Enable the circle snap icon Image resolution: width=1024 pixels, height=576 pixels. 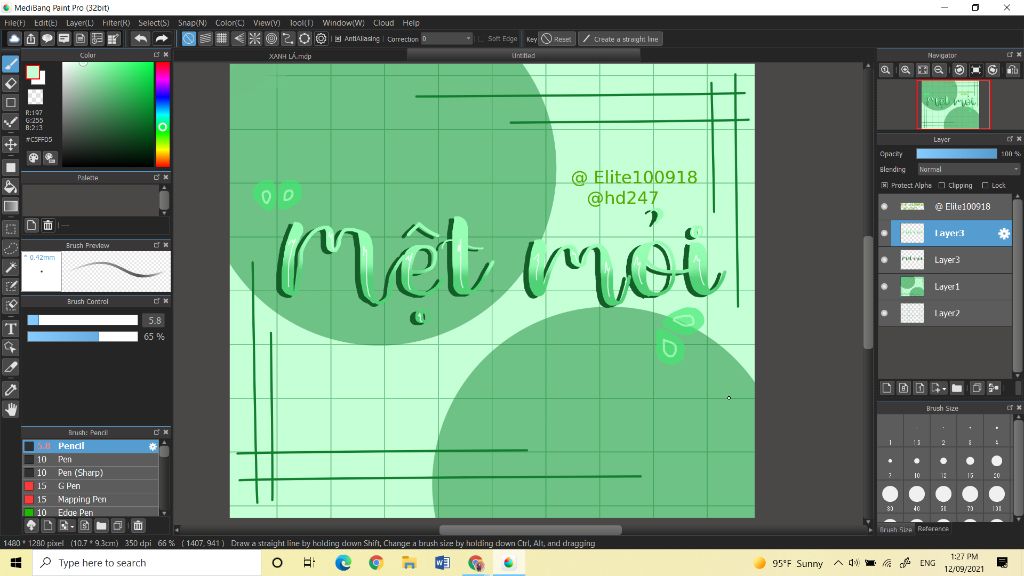click(x=272, y=39)
